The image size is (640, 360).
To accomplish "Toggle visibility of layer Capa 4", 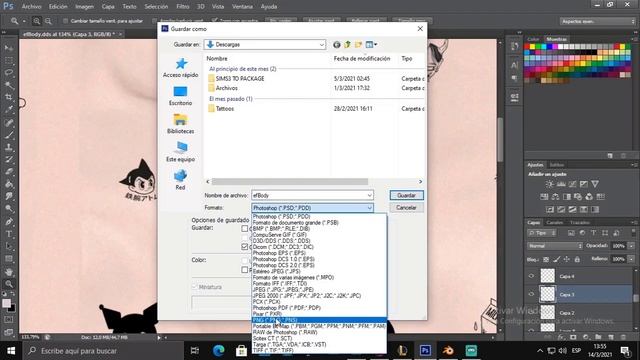I will tap(531, 276).
